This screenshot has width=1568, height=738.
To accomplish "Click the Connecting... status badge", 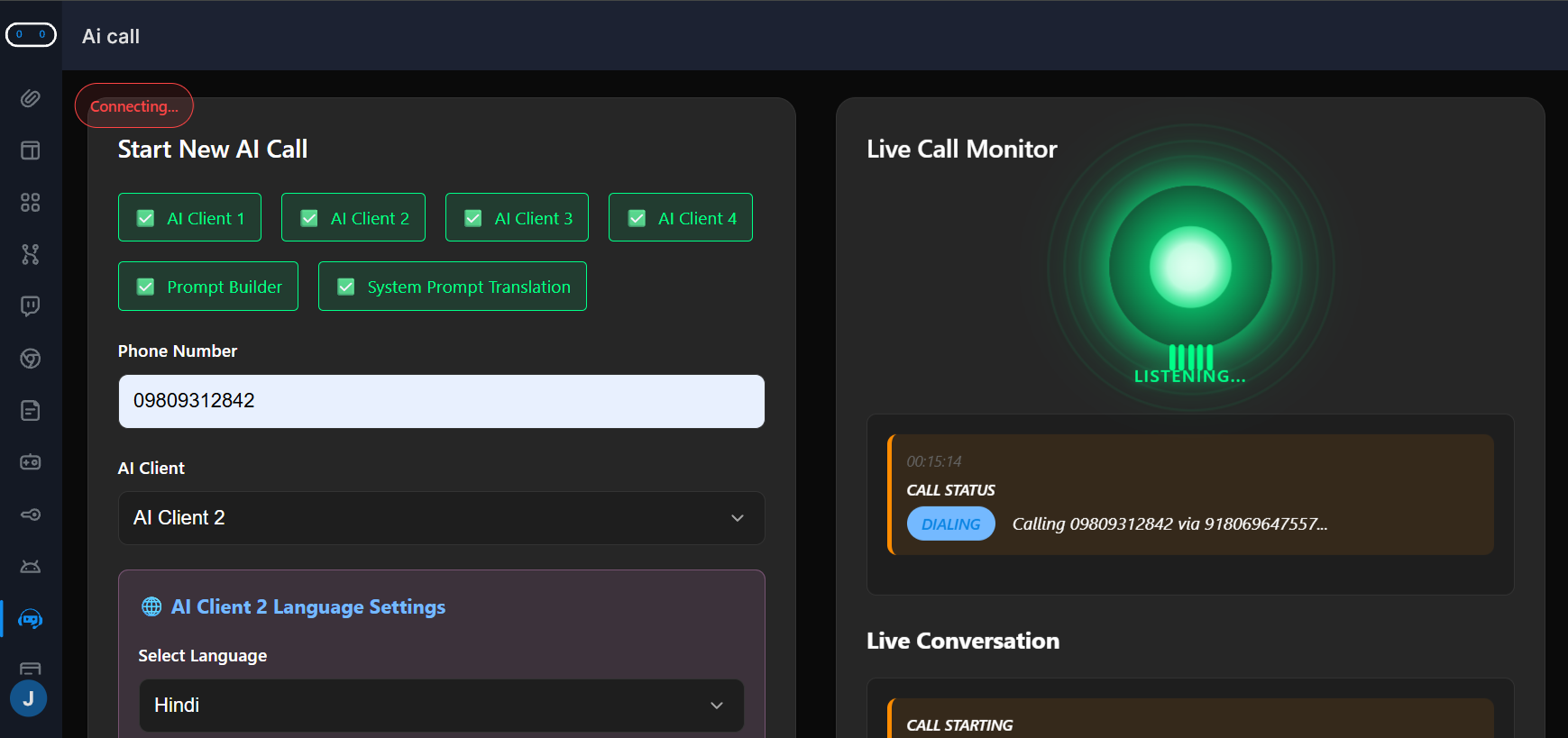I will click(x=134, y=106).
